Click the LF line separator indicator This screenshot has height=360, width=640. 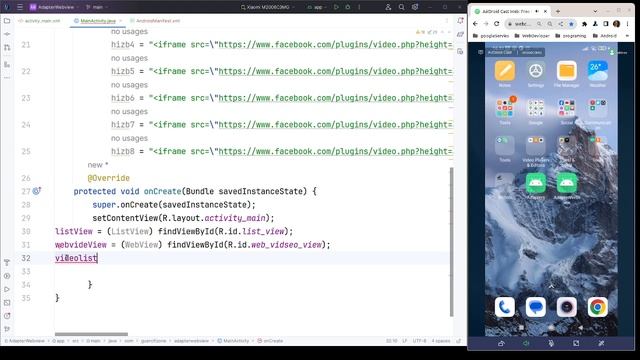coord(404,341)
